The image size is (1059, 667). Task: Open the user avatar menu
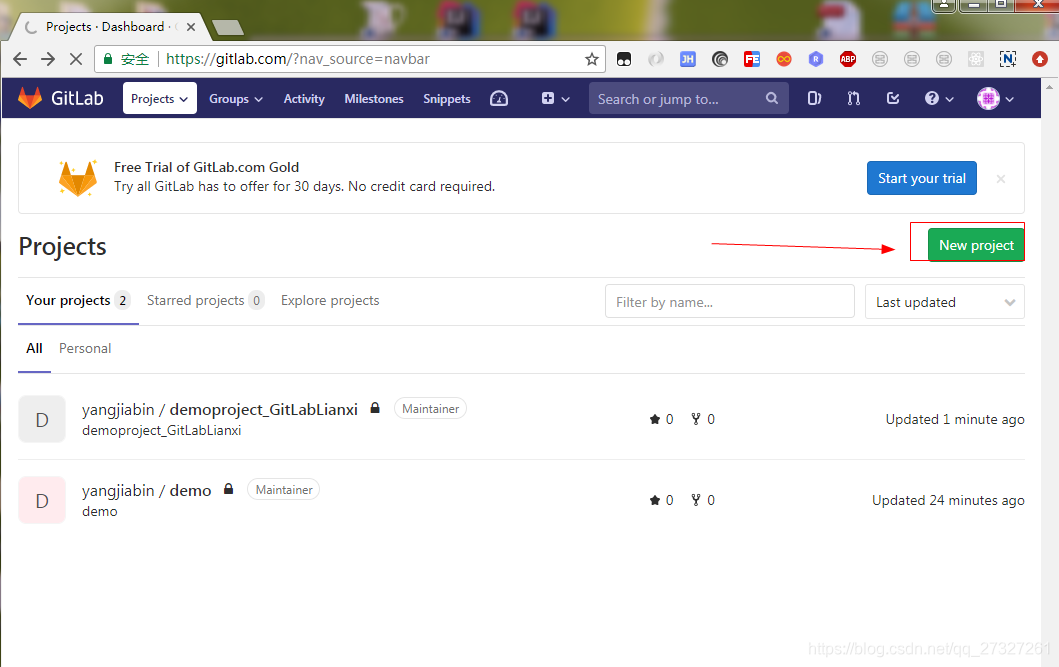pos(996,99)
